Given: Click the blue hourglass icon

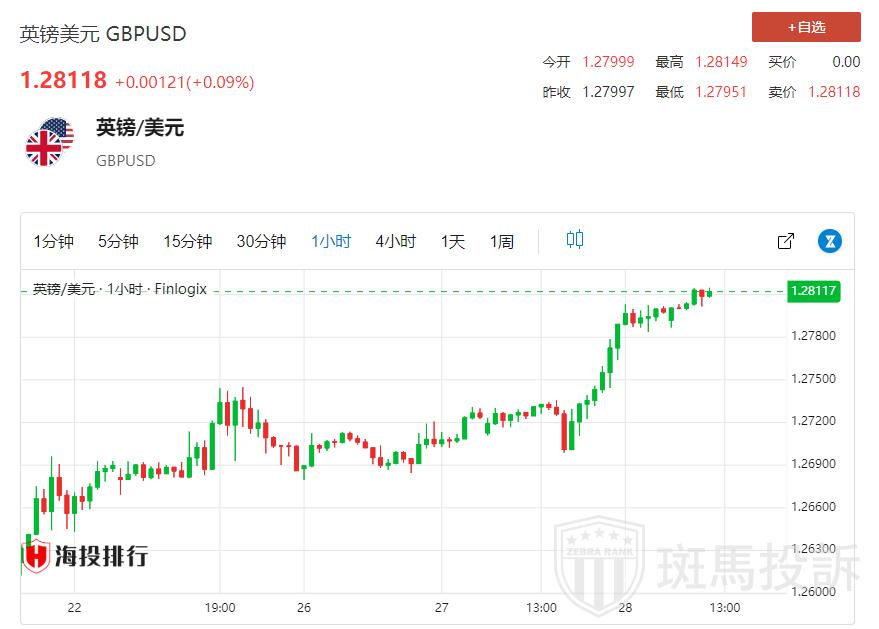Looking at the screenshot, I should click(x=830, y=241).
